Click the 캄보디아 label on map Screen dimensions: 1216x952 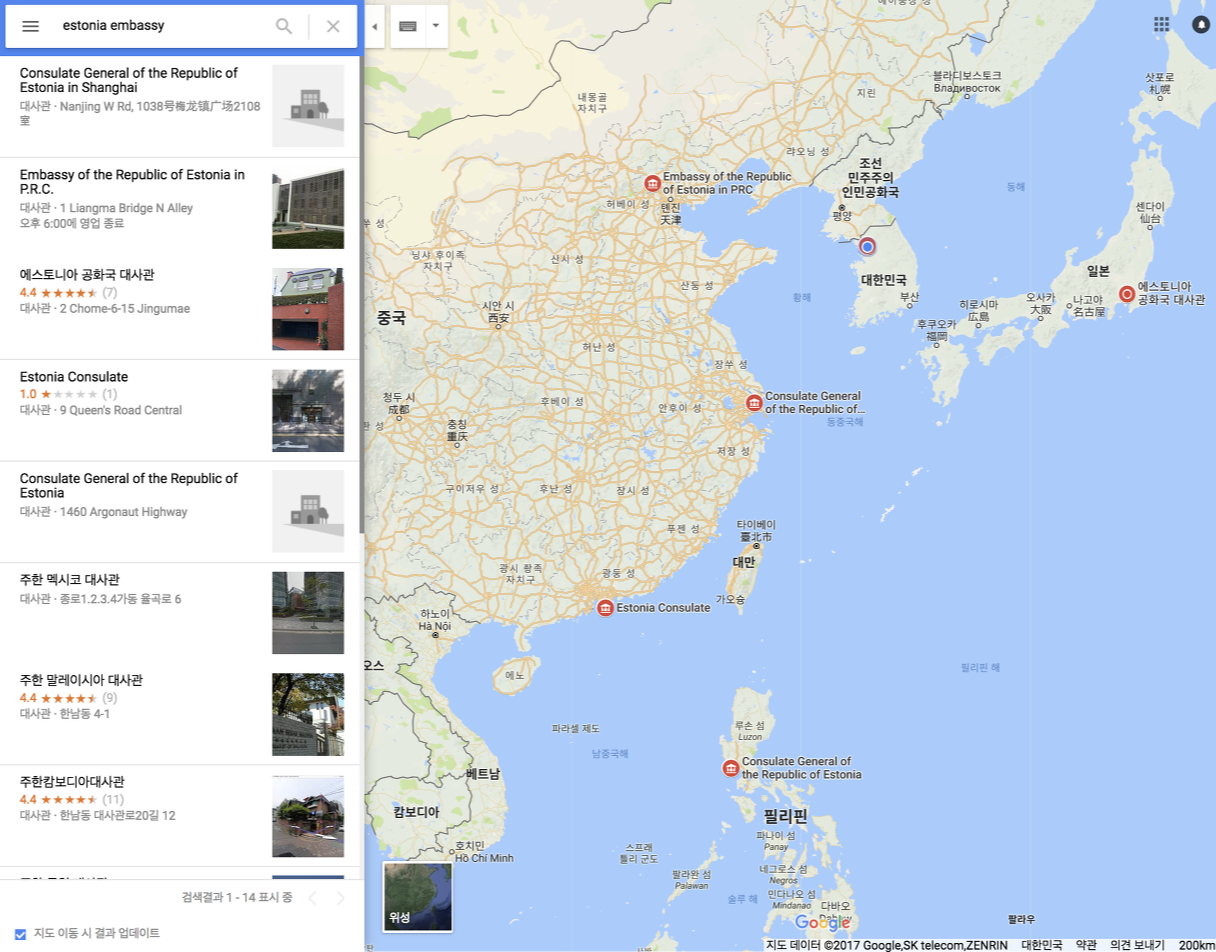(x=416, y=812)
